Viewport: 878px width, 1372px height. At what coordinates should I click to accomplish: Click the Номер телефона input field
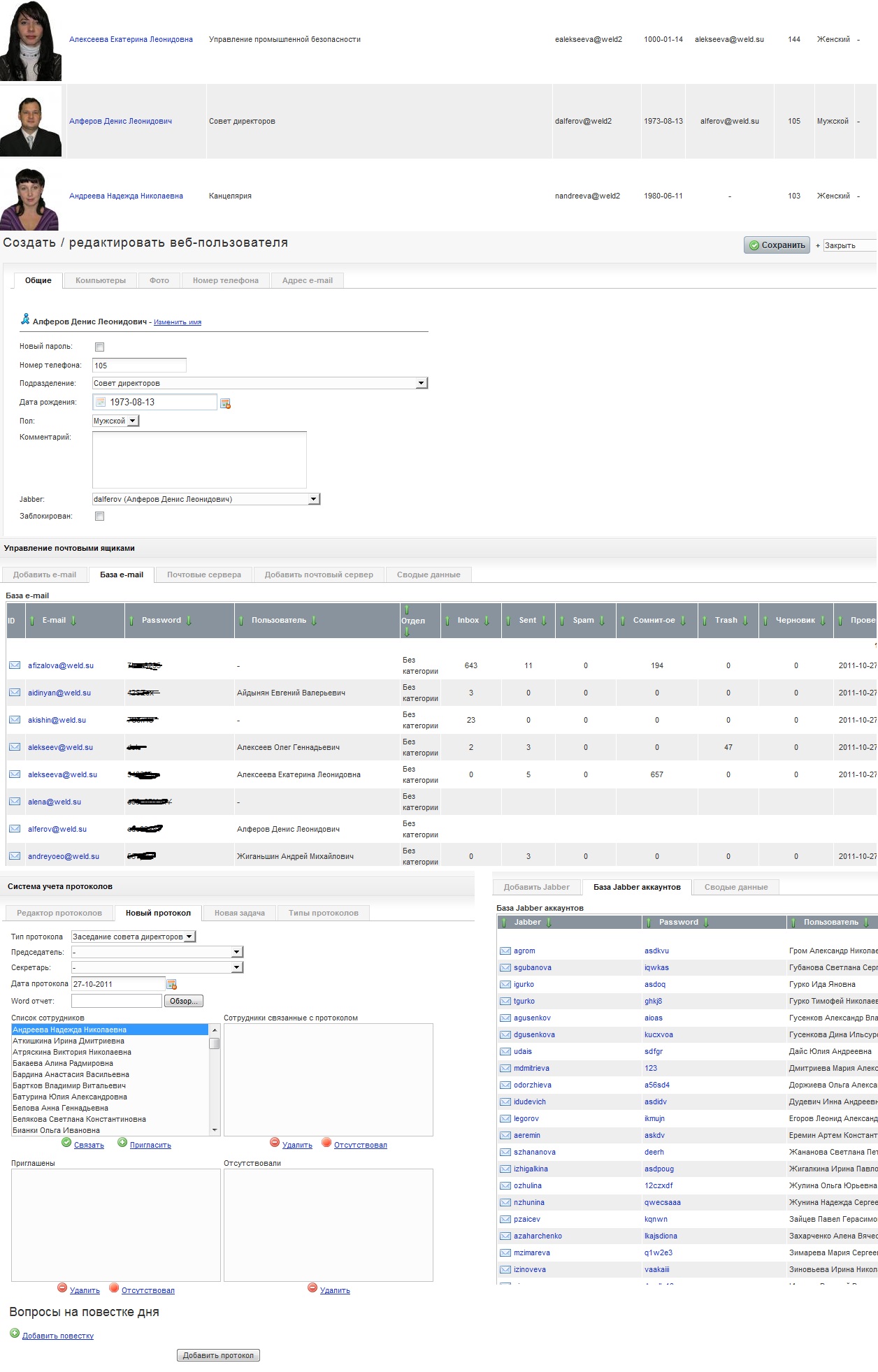coord(139,365)
